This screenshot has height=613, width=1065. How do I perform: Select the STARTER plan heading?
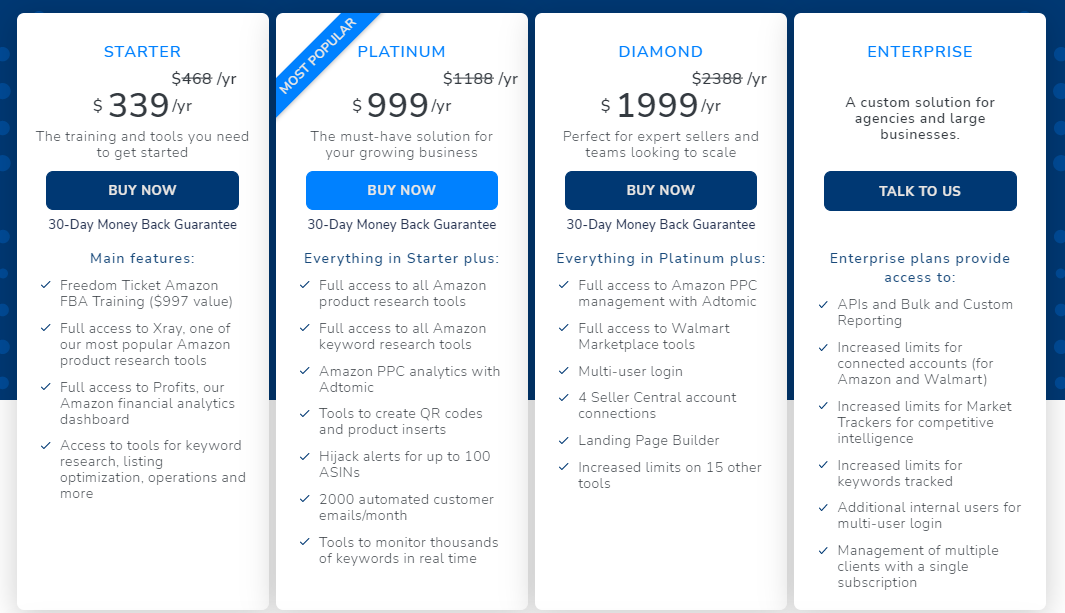(x=142, y=52)
